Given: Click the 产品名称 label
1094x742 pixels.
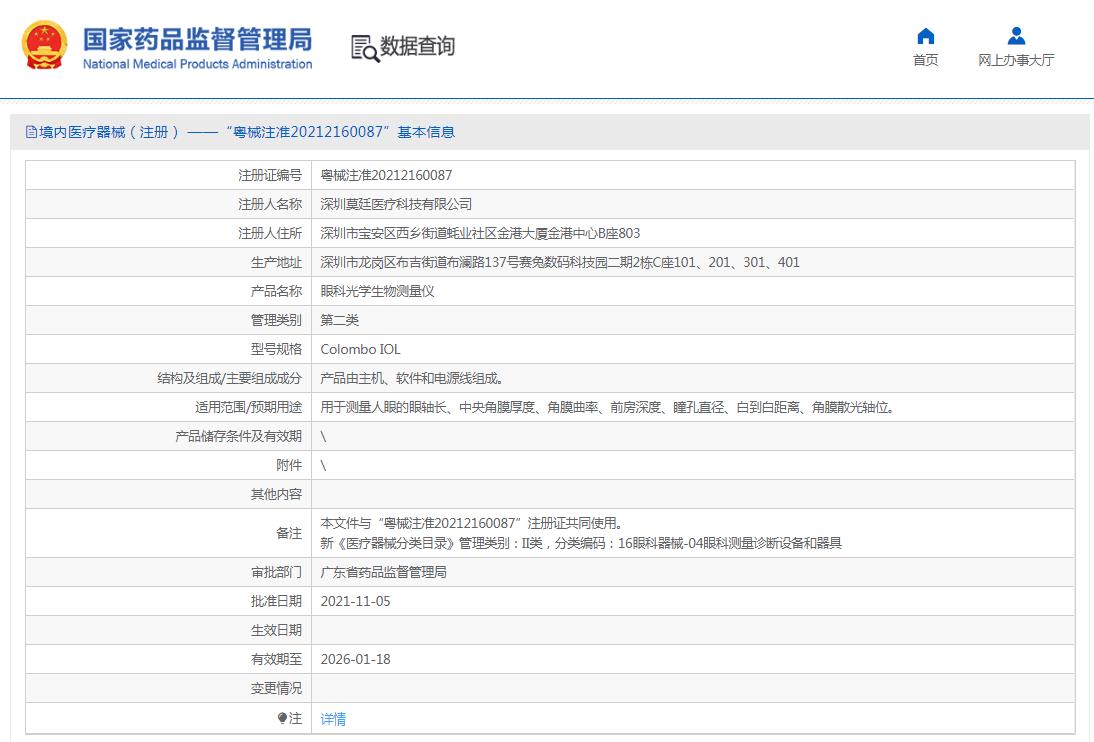Looking at the screenshot, I should (x=276, y=291).
